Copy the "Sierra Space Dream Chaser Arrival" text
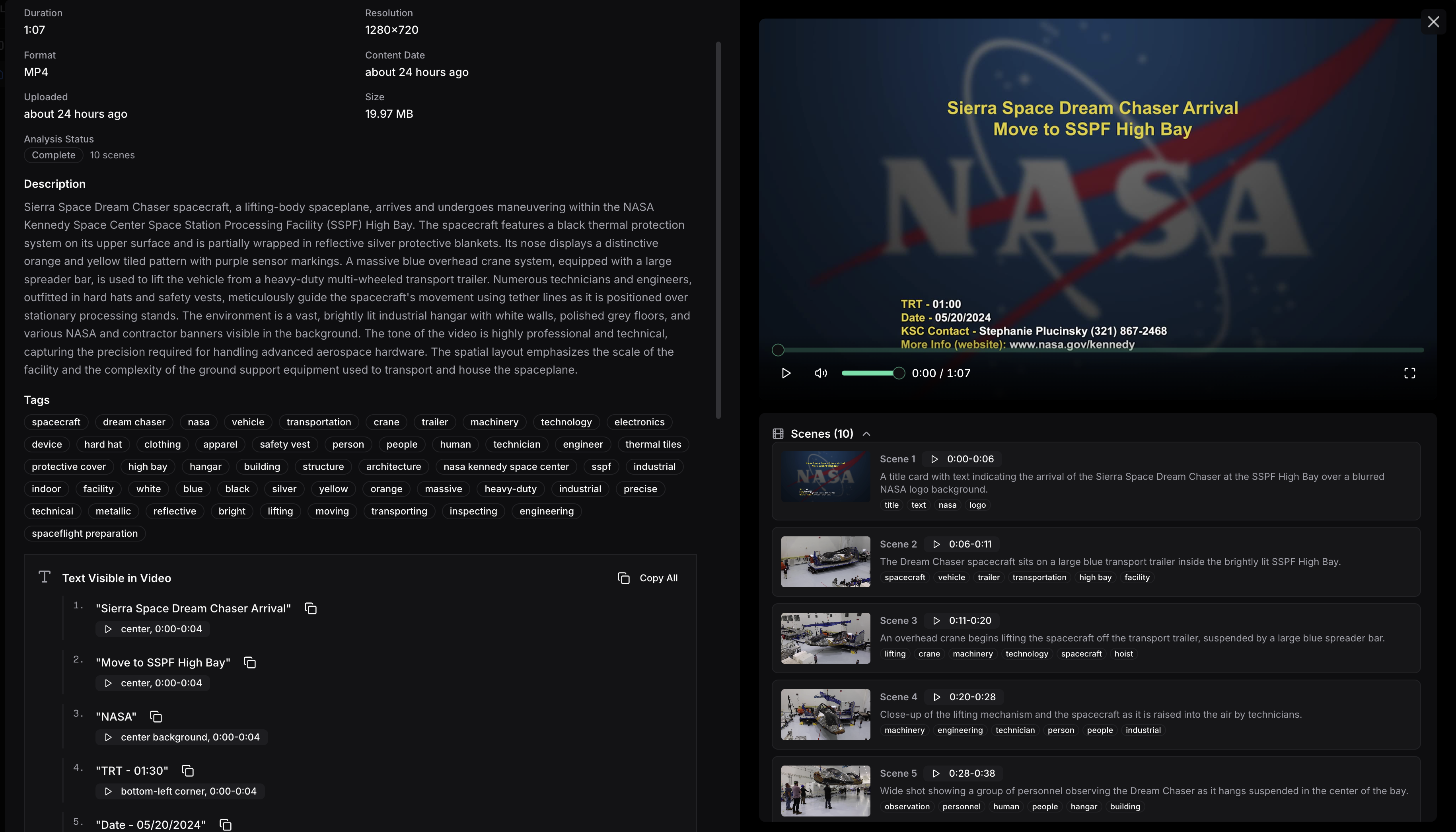 pos(311,608)
